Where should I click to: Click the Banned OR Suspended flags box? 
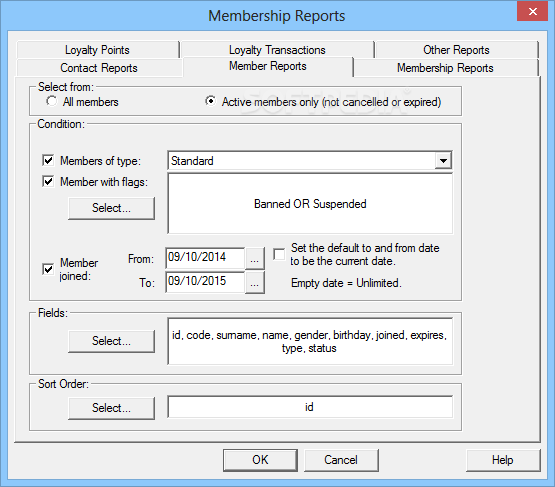[310, 204]
